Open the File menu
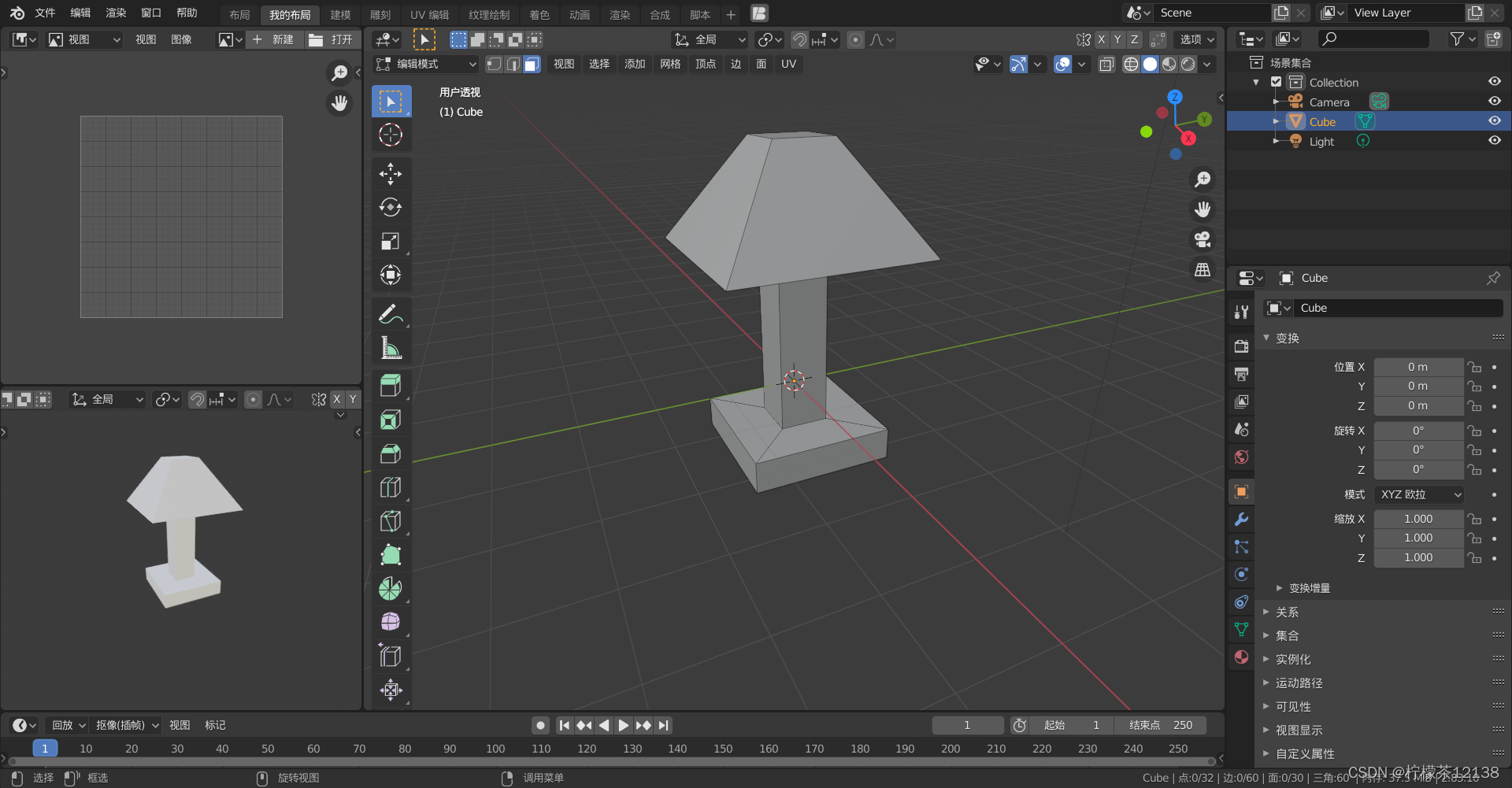The image size is (1512, 788). coord(45,13)
